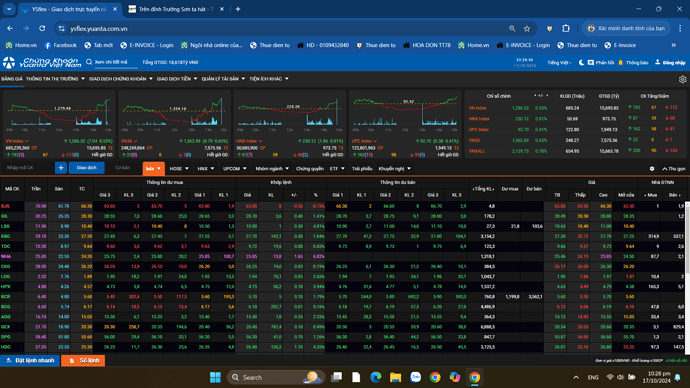Image resolution: width=690 pixels, height=388 pixels.
Task: Open the Nhóm ngành dropdown
Action: click(272, 168)
